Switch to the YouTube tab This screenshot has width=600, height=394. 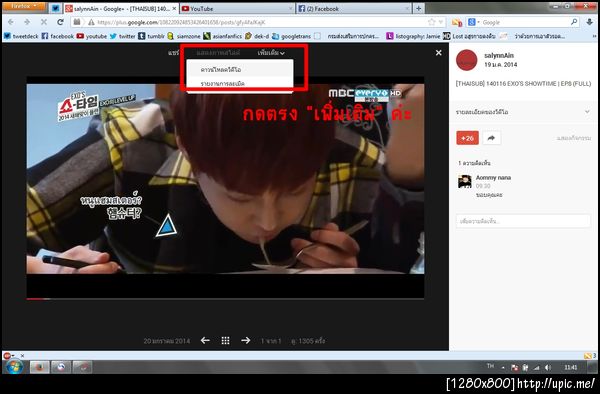click(x=236, y=8)
